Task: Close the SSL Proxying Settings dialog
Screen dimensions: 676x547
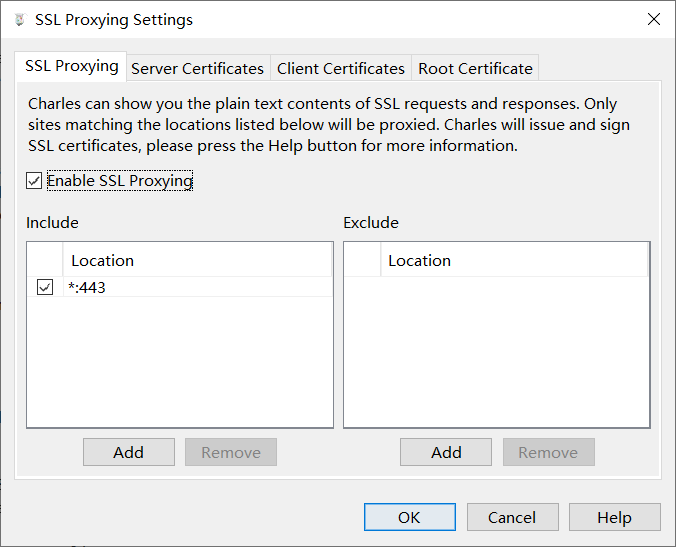Action: click(x=654, y=19)
